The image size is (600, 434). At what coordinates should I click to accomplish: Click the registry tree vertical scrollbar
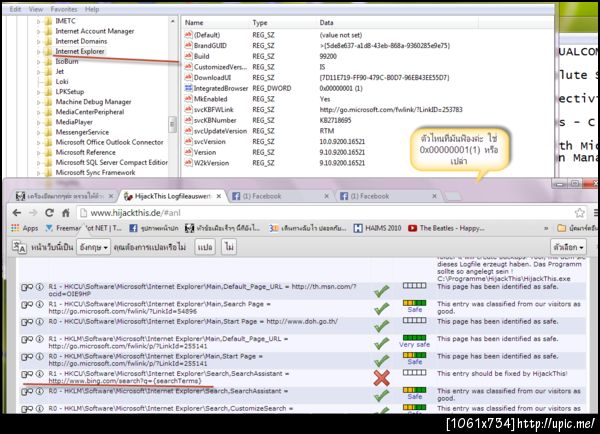pos(173,124)
